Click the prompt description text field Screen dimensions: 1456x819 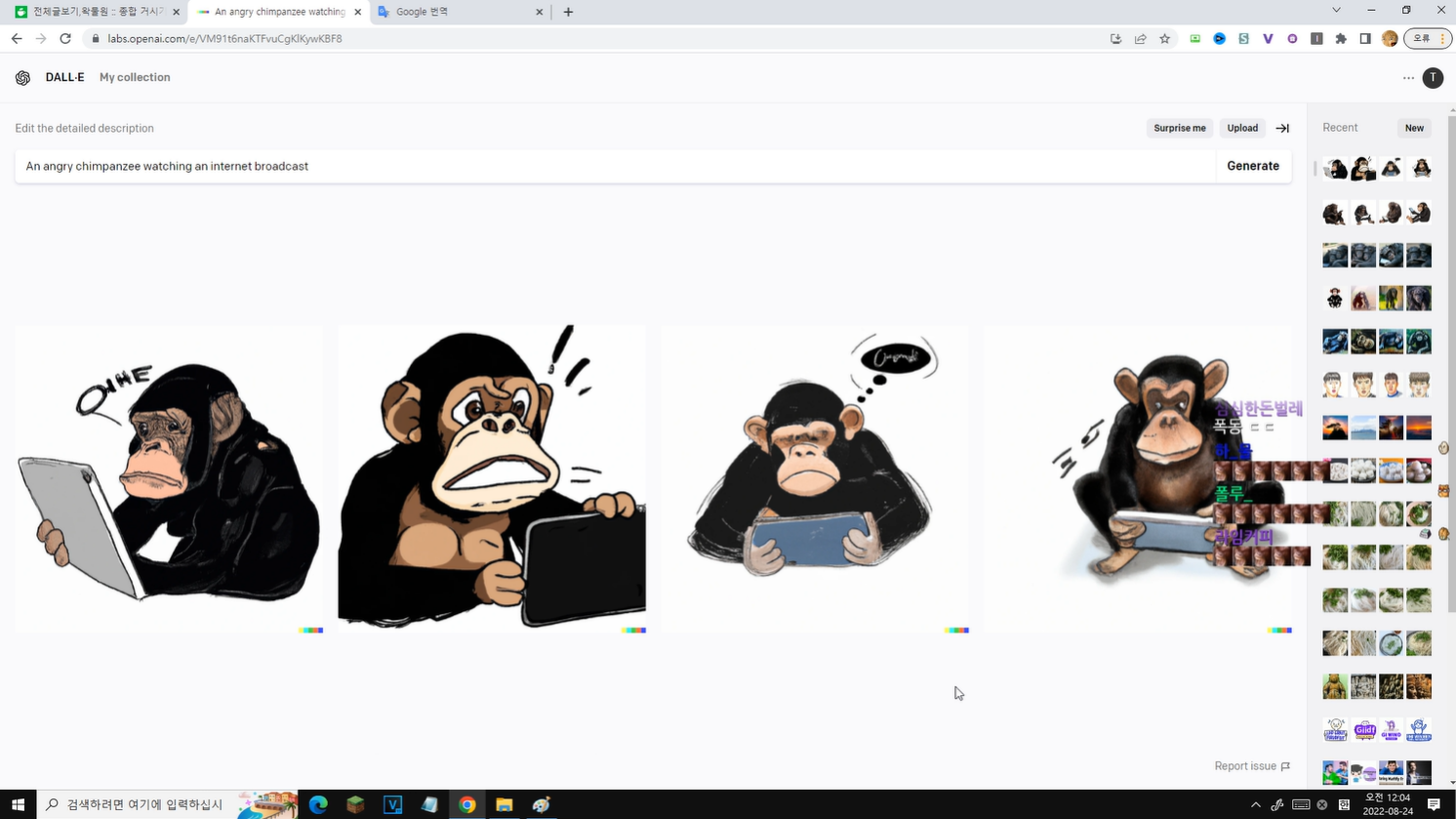[615, 166]
